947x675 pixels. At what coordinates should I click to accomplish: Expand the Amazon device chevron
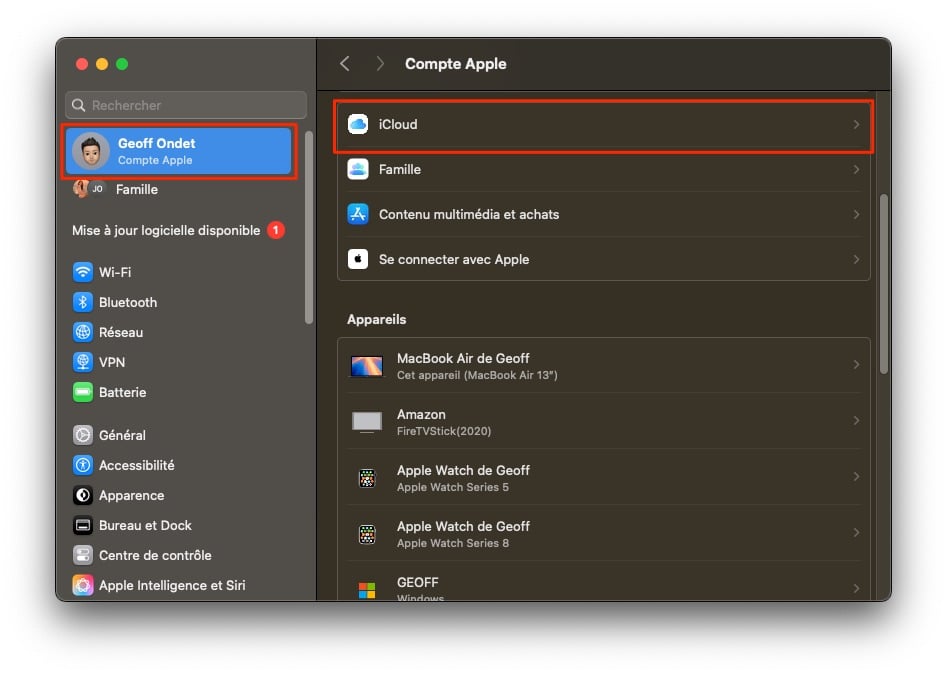click(856, 421)
